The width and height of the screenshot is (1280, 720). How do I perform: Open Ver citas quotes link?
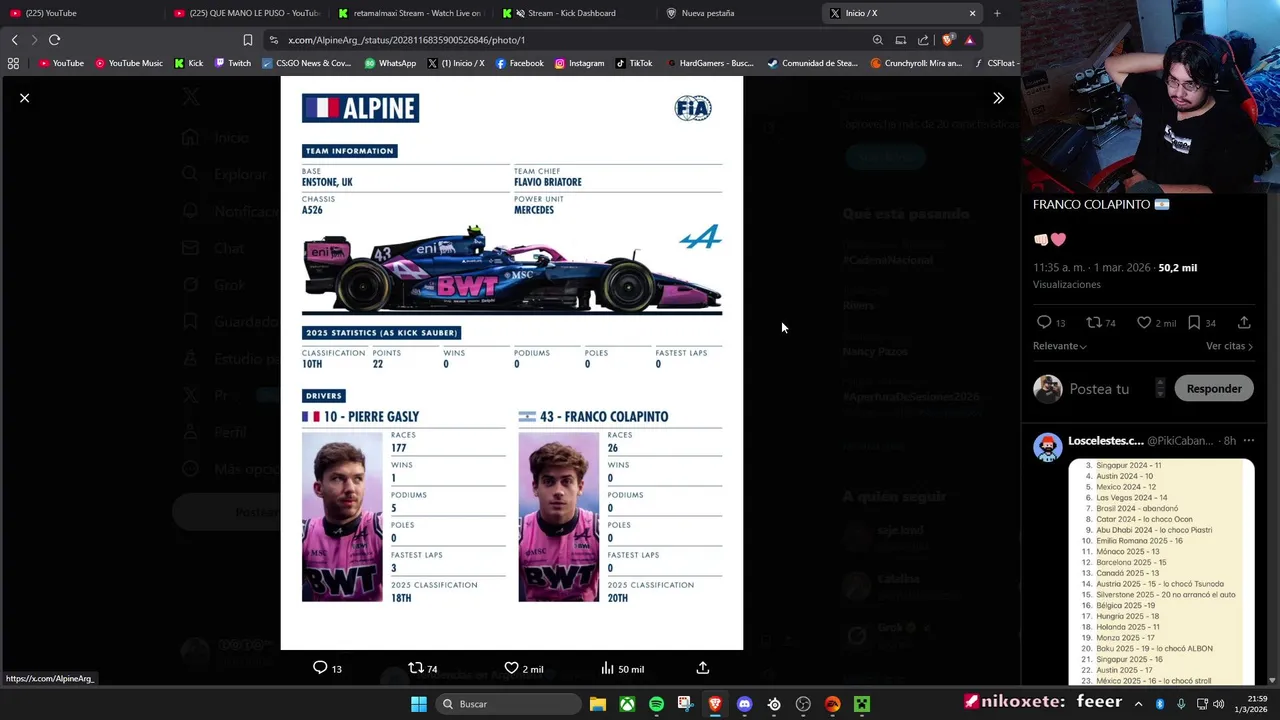pyautogui.click(x=1229, y=346)
